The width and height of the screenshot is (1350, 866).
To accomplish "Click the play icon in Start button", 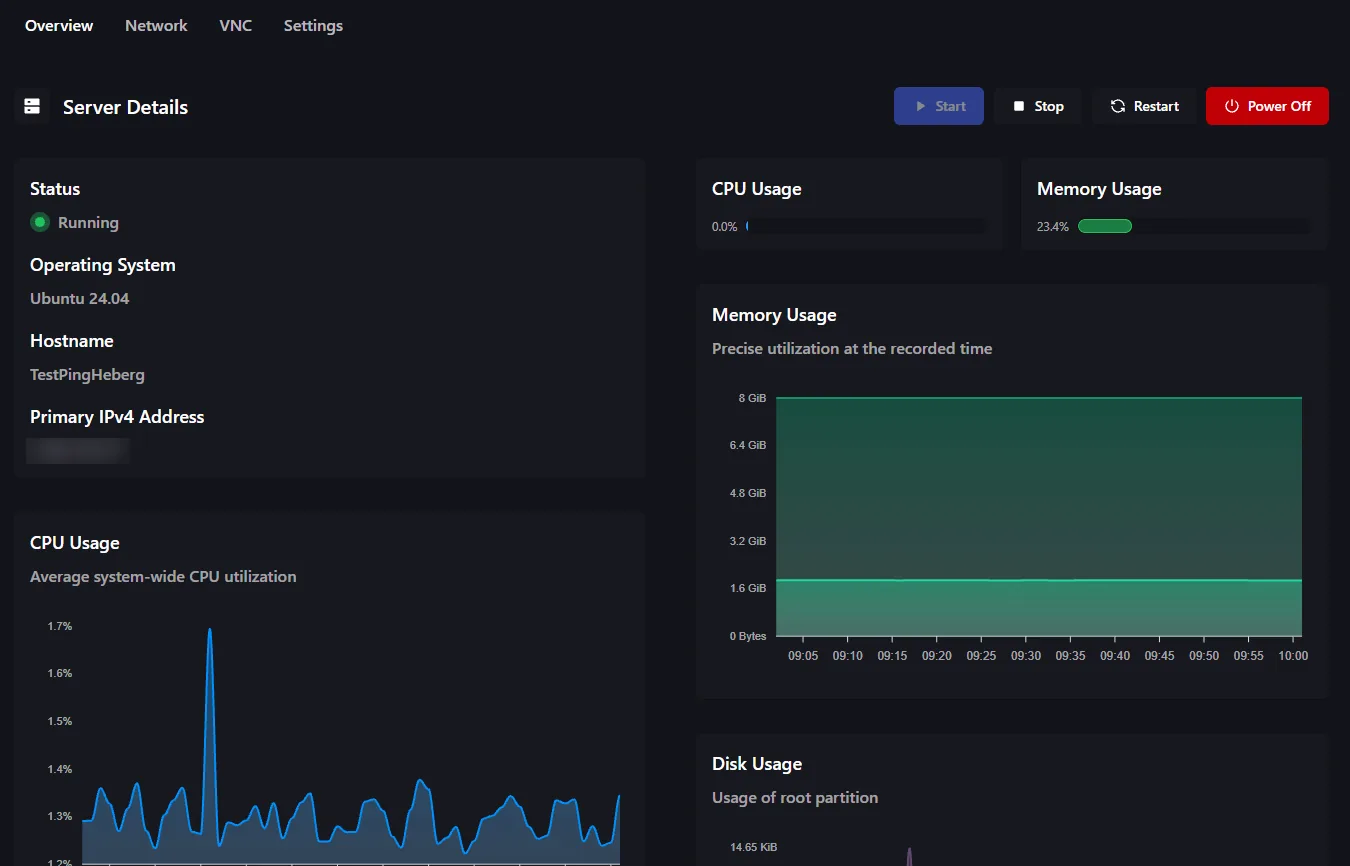I will (921, 106).
